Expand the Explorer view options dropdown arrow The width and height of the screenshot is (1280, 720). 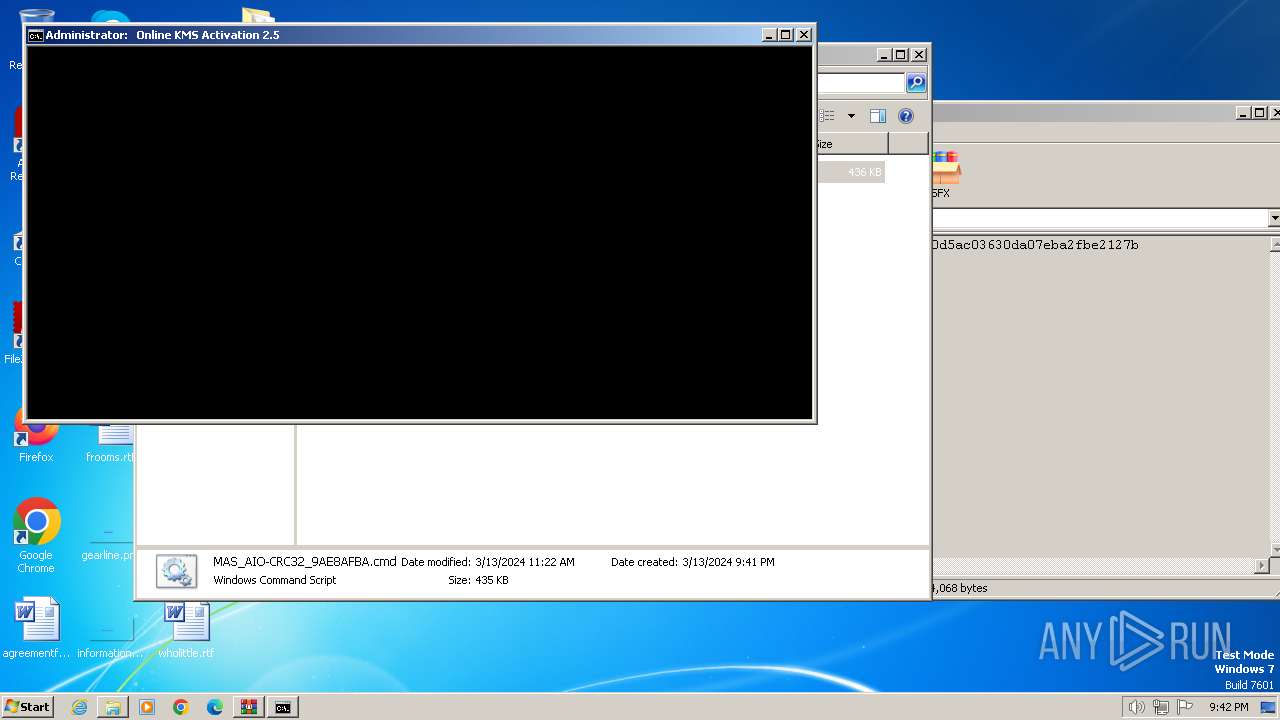pyautogui.click(x=851, y=116)
